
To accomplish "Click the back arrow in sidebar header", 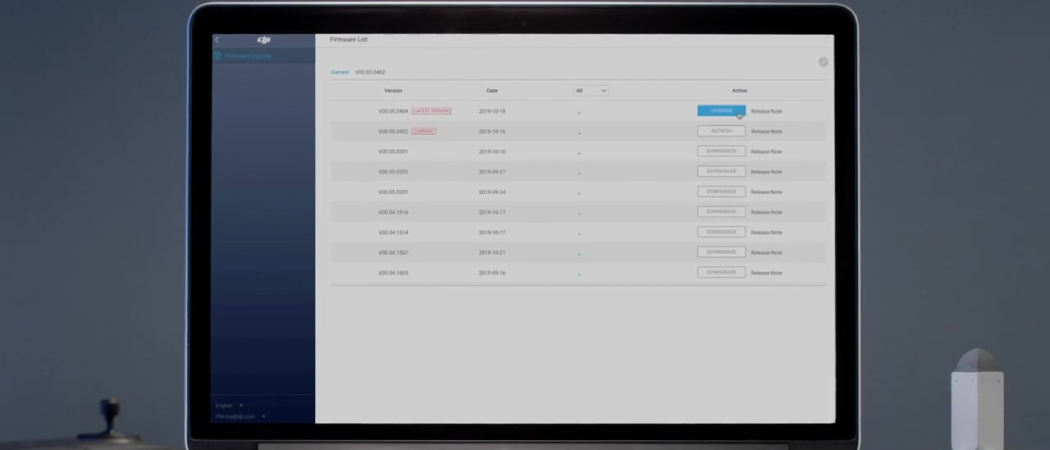I will [x=218, y=40].
